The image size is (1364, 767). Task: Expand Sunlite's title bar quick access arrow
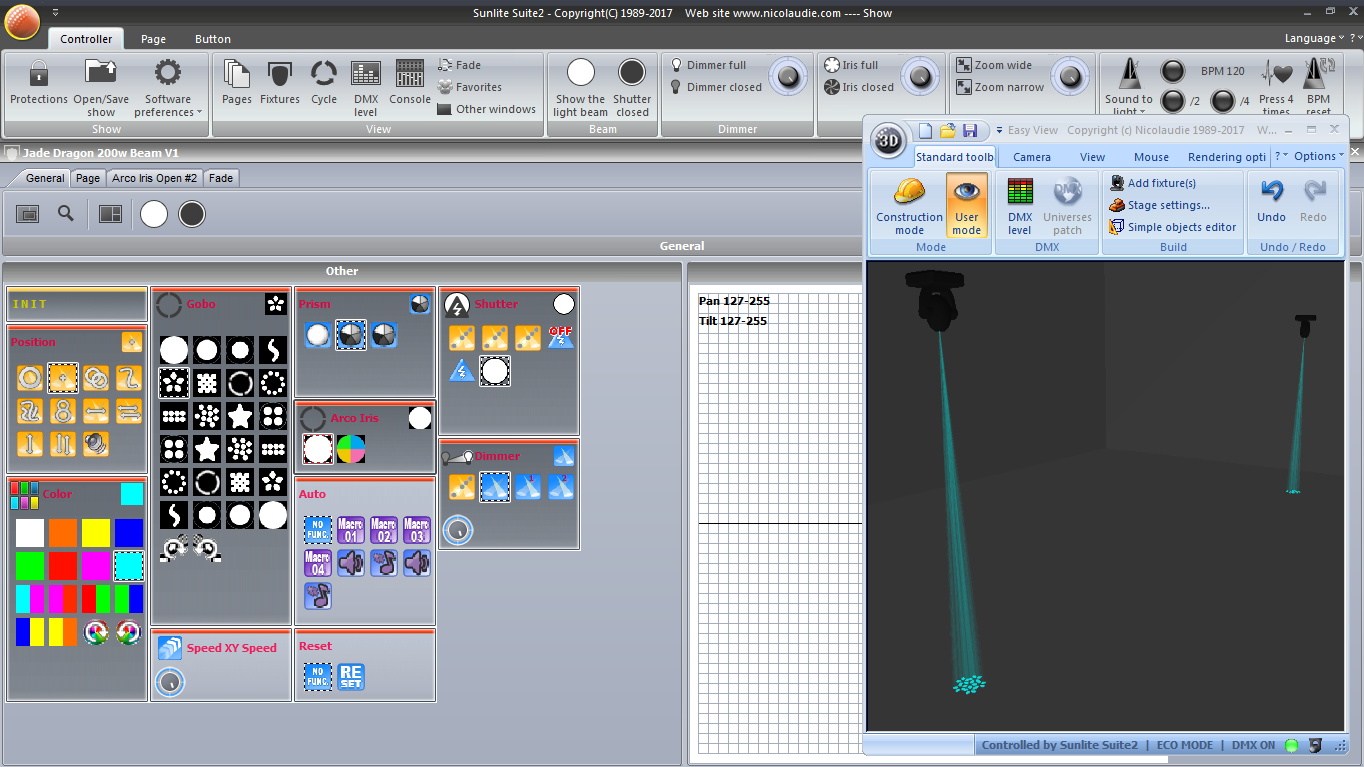pos(55,12)
